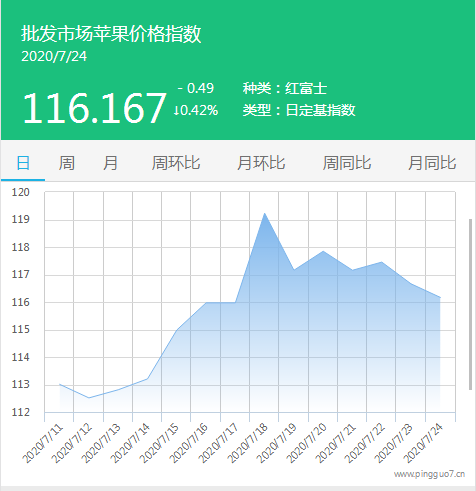The image size is (476, 491).
Task: Open the www.pingguo7.cn watermark link
Action: [429, 474]
